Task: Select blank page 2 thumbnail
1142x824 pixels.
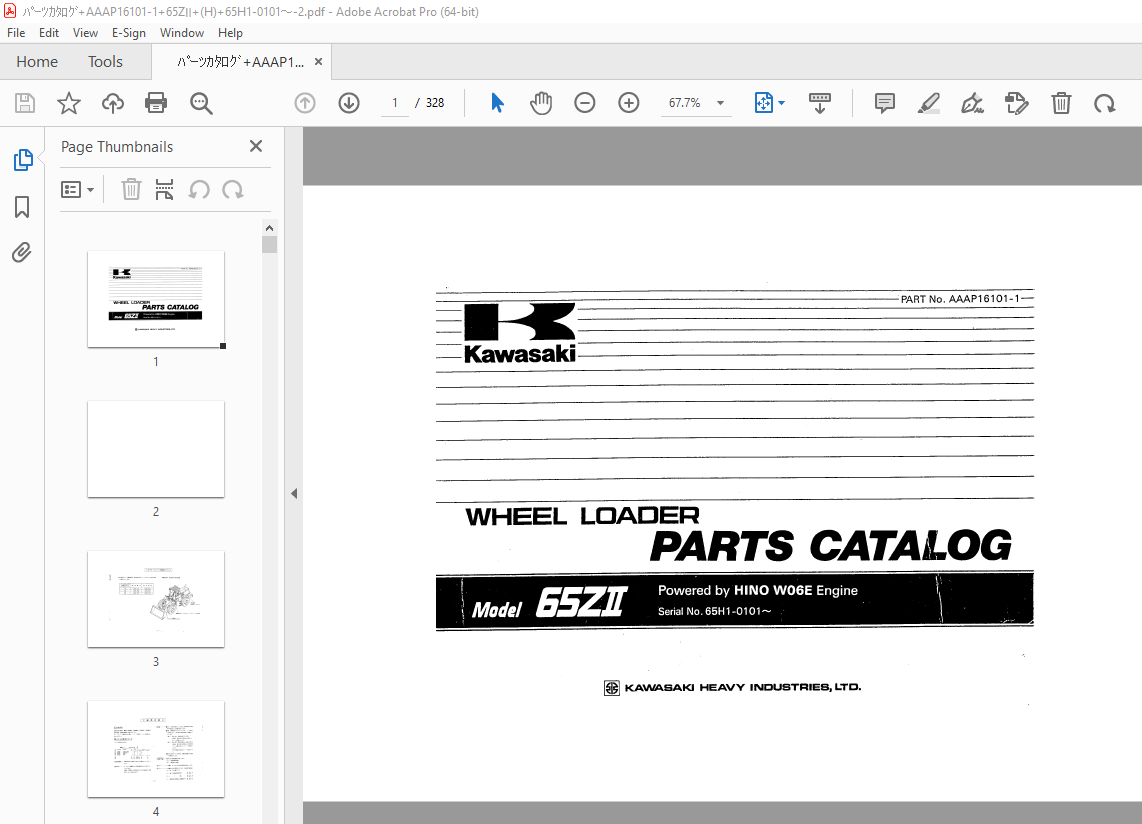Action: 156,449
